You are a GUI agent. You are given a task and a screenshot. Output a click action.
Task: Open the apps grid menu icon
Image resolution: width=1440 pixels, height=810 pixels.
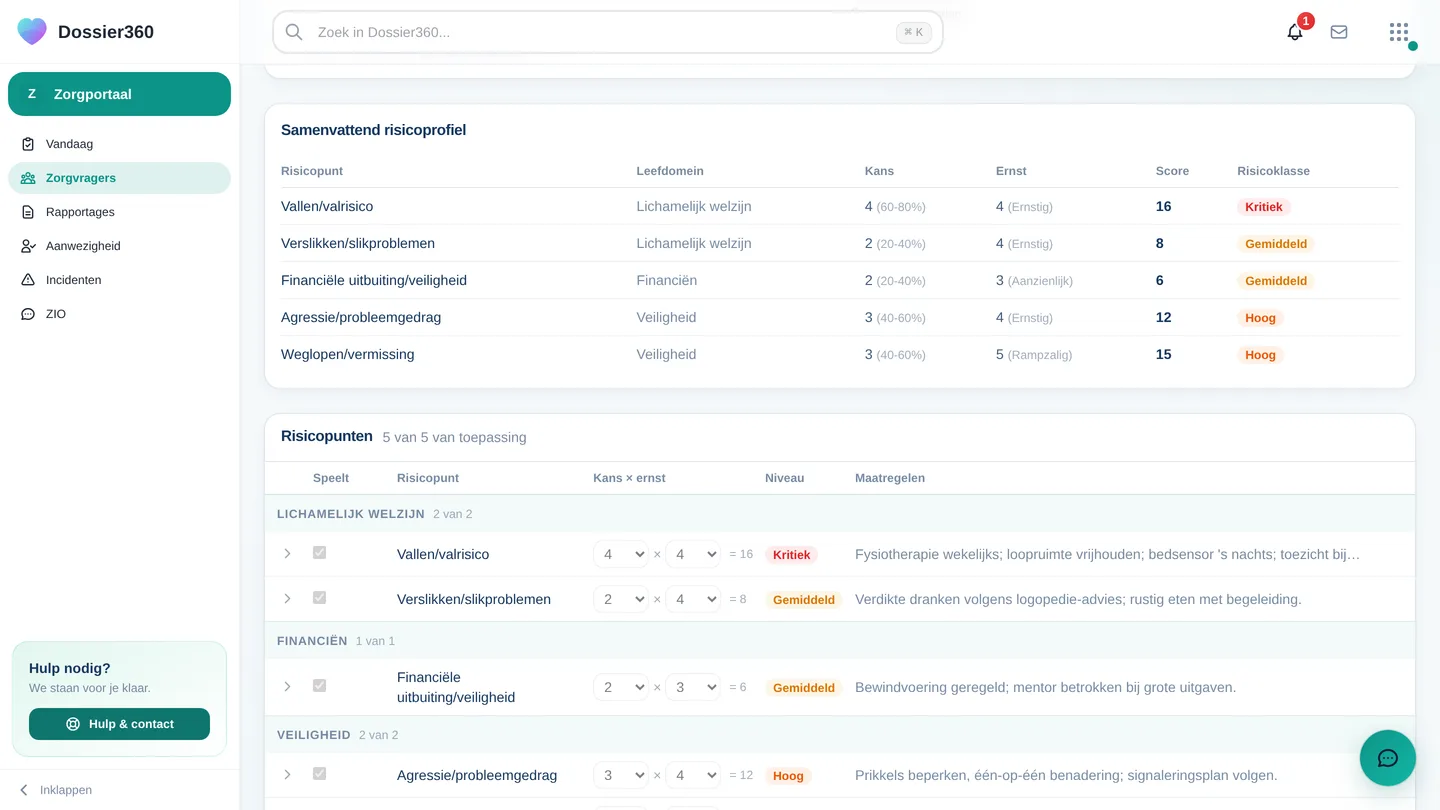pos(1398,32)
